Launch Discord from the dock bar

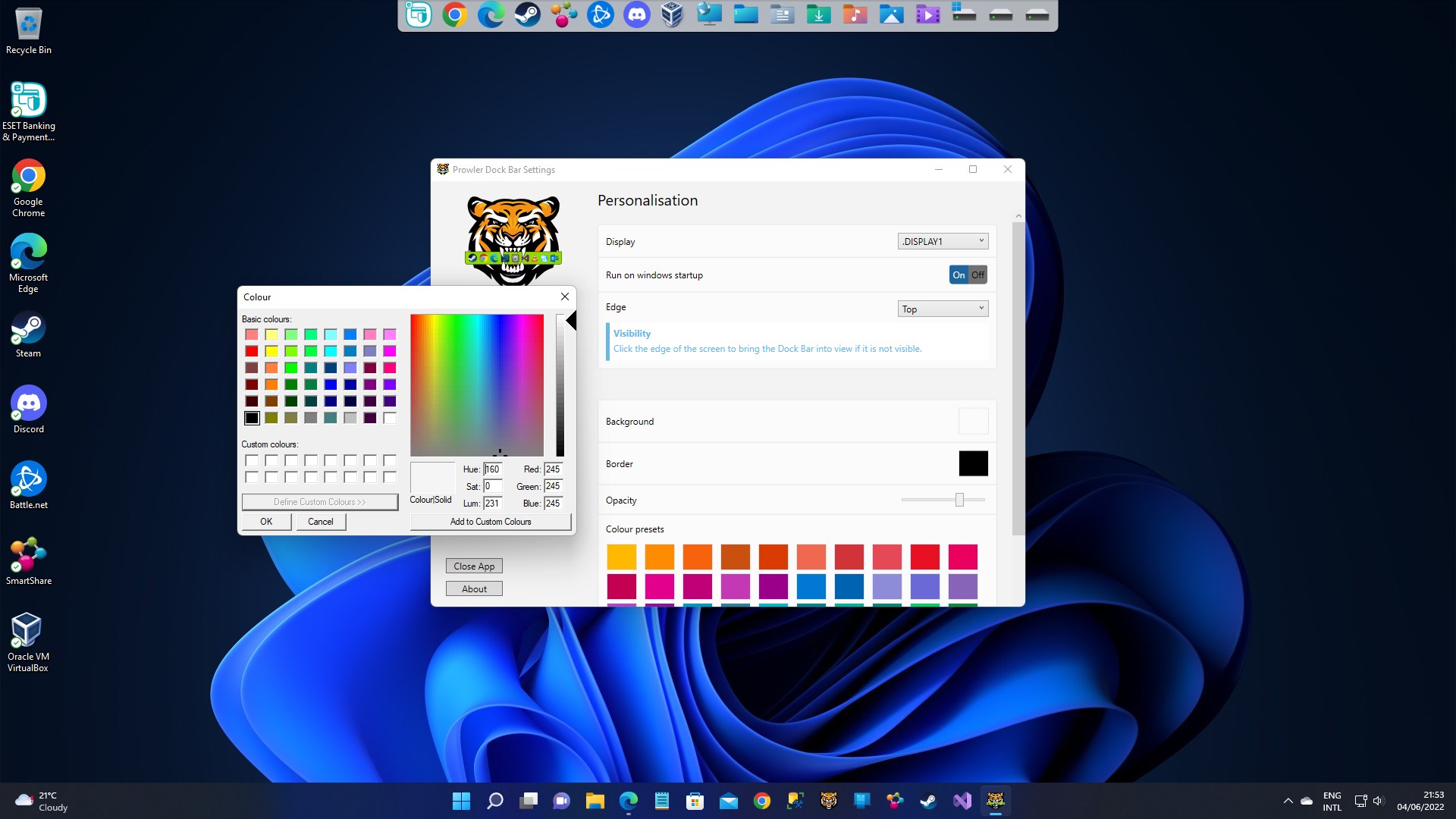[x=636, y=14]
